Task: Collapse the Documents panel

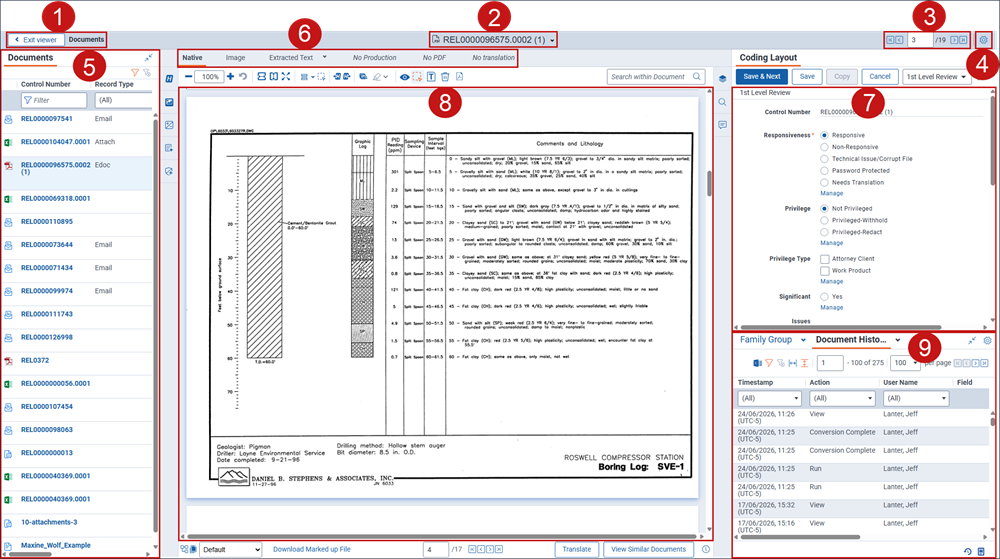Action: click(149, 57)
